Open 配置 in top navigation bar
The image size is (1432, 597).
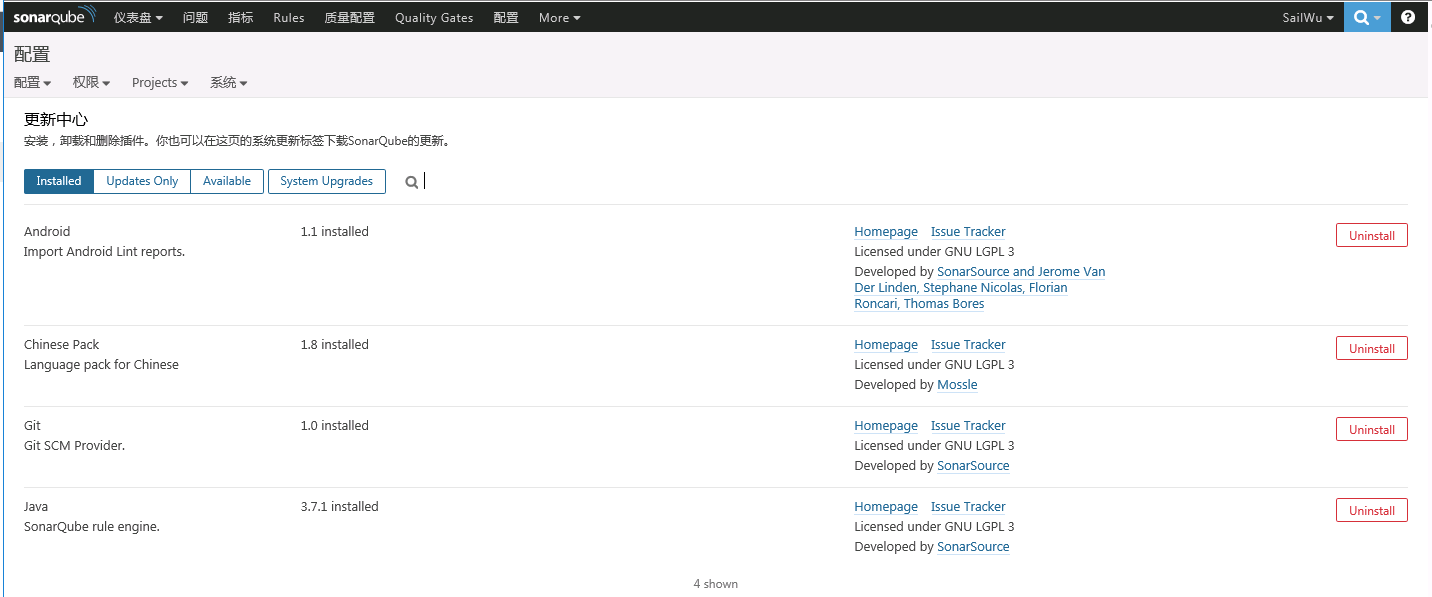(x=506, y=18)
